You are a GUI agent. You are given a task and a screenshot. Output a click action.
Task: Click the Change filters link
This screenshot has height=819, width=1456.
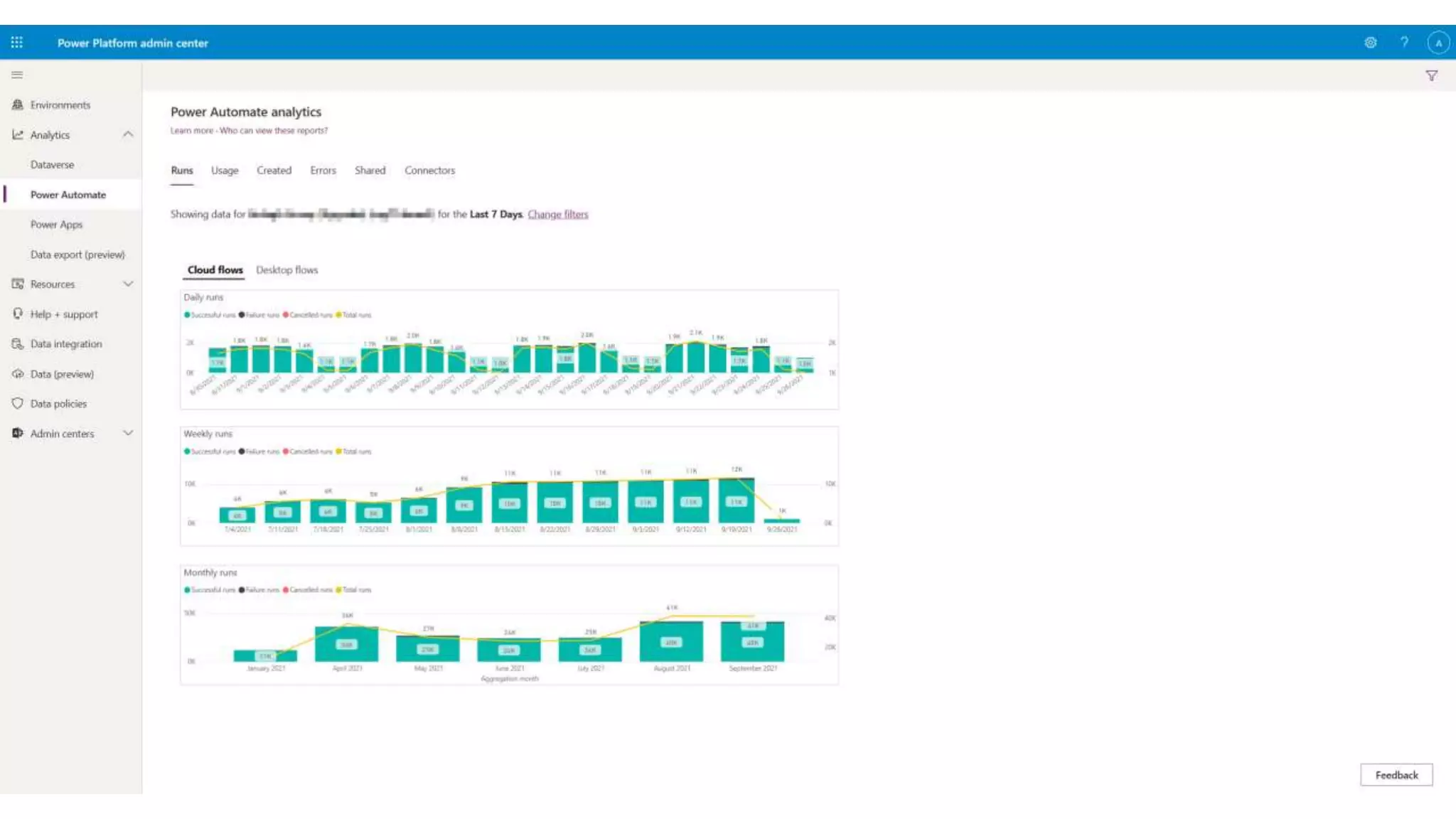557,214
